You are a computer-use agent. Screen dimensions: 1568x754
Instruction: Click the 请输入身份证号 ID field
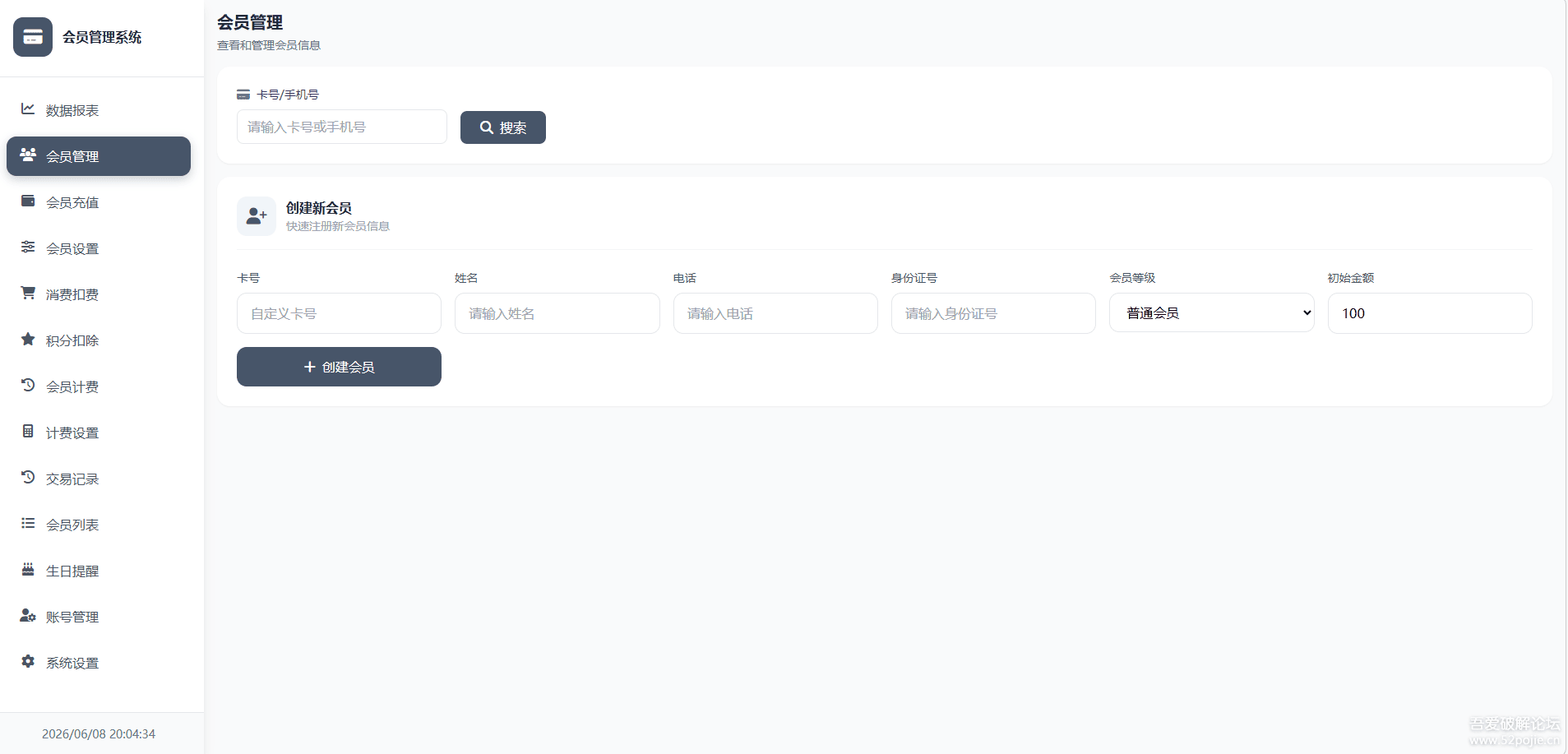coord(993,313)
